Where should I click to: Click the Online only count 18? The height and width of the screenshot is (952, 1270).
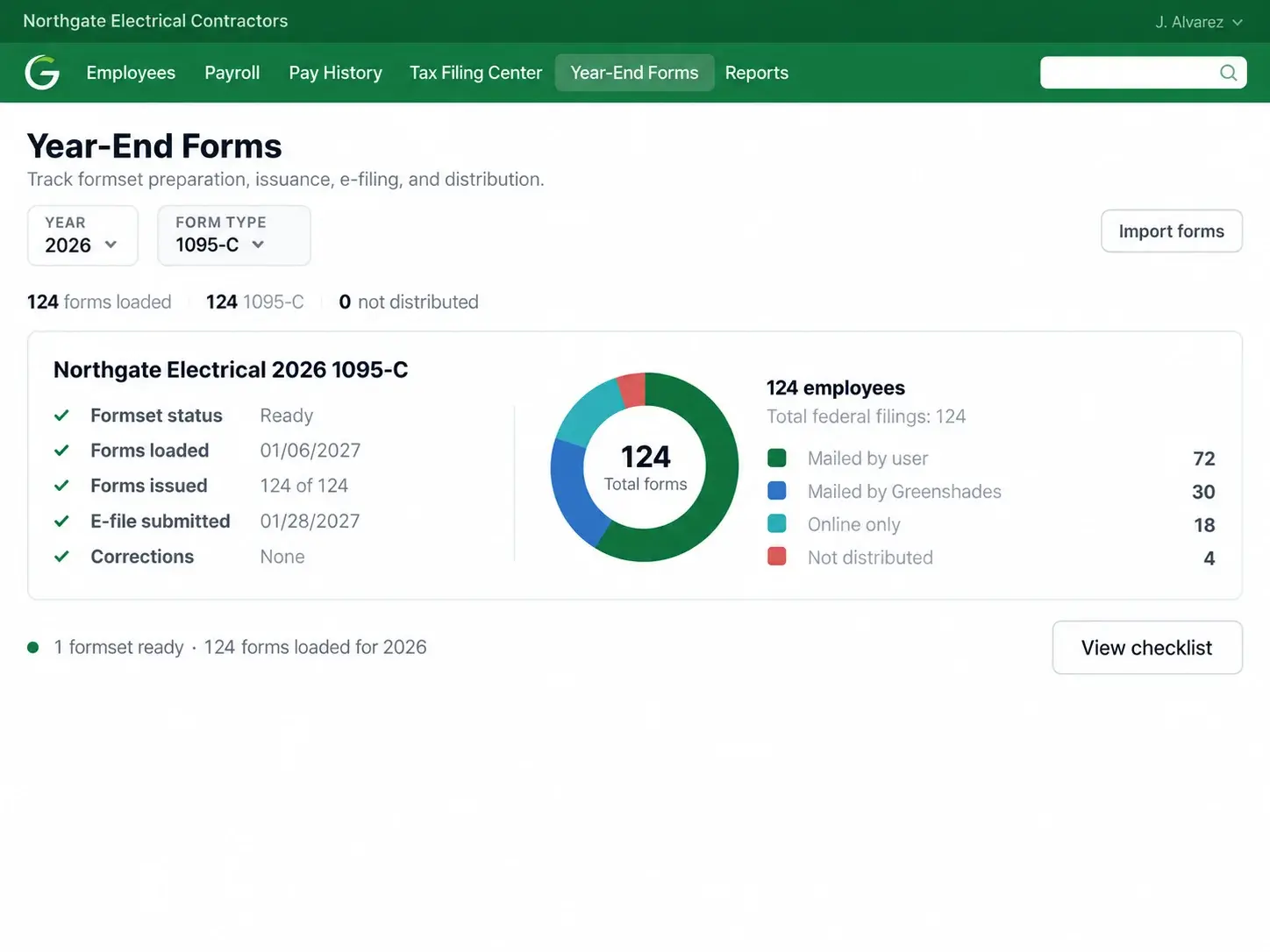coord(1204,525)
